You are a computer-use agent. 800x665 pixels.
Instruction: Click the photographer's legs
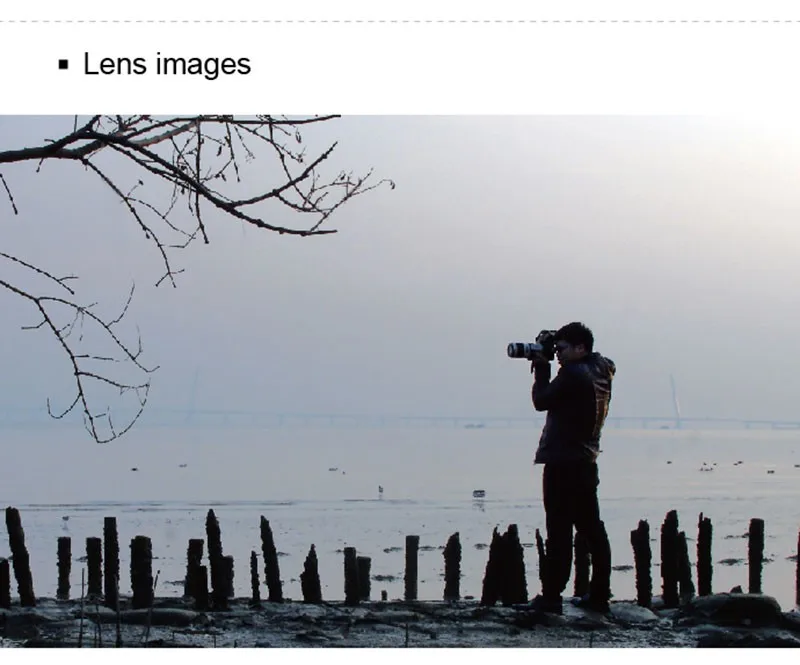tap(577, 531)
